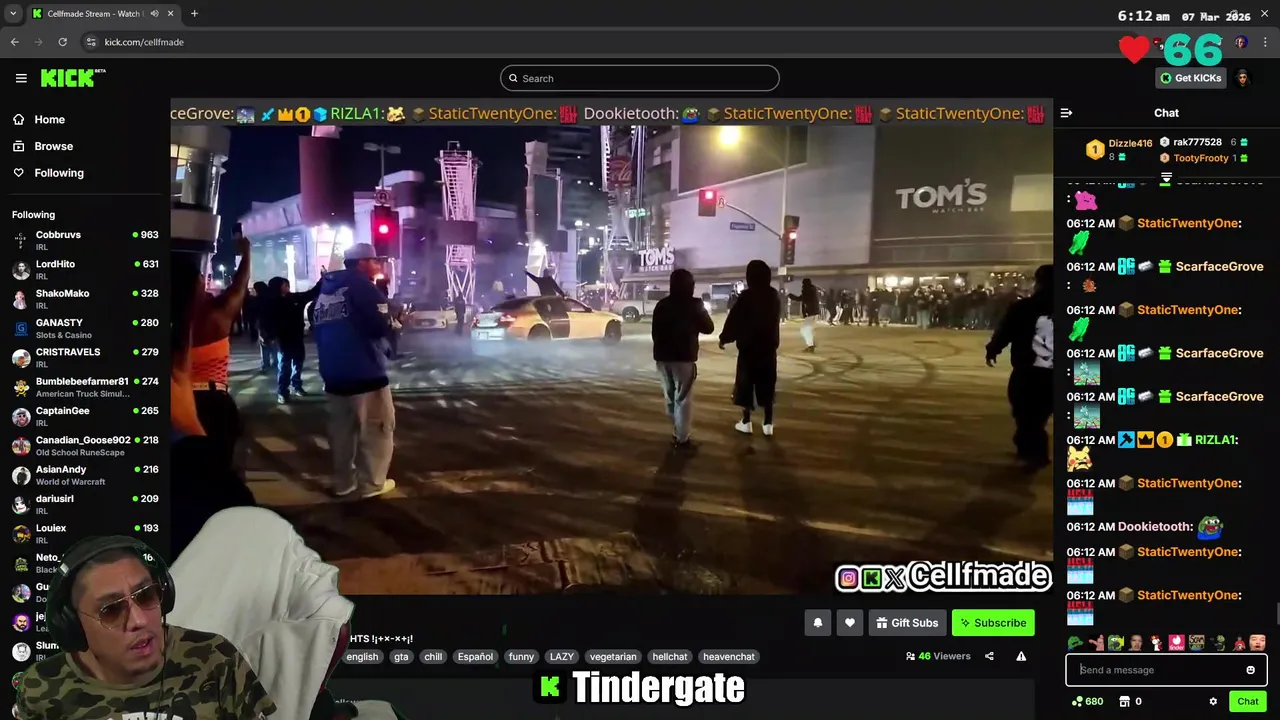Toggle stream notifications bell
This screenshot has height=720, width=1280.
point(817,623)
